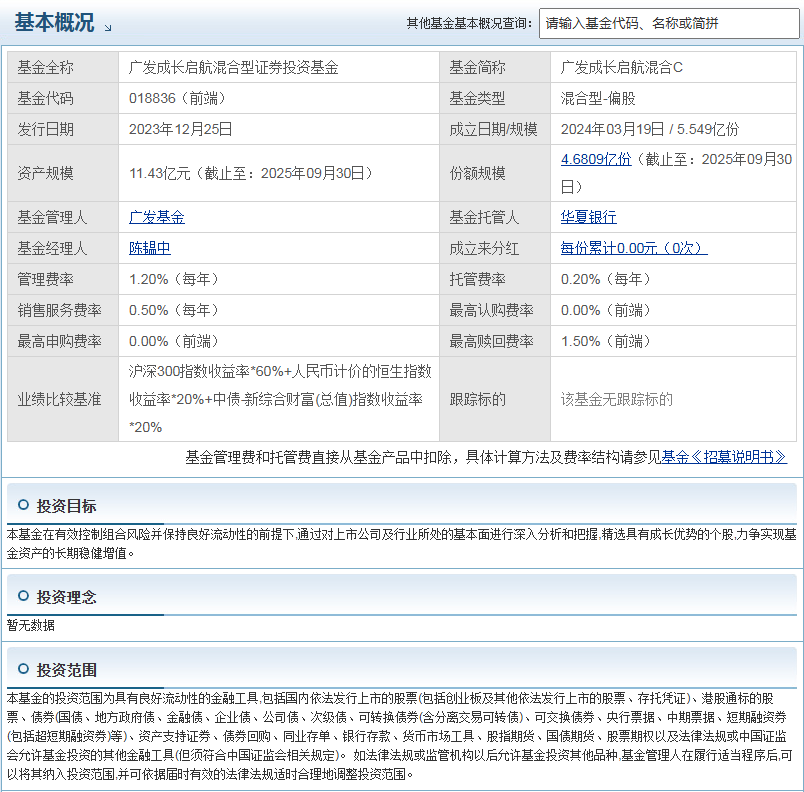The image size is (804, 792).
Task: Select max subscription fee value beside 最高认购费率
Action: (606, 310)
